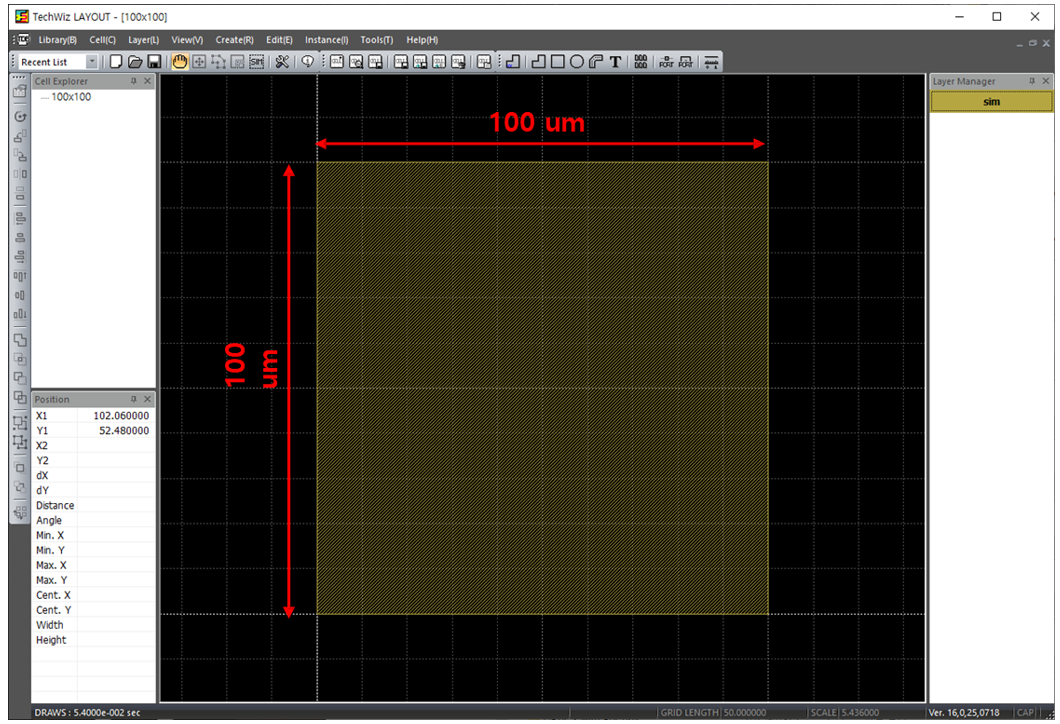Open the Tools menu
Image resolution: width=1060 pixels, height=724 pixels.
[376, 40]
